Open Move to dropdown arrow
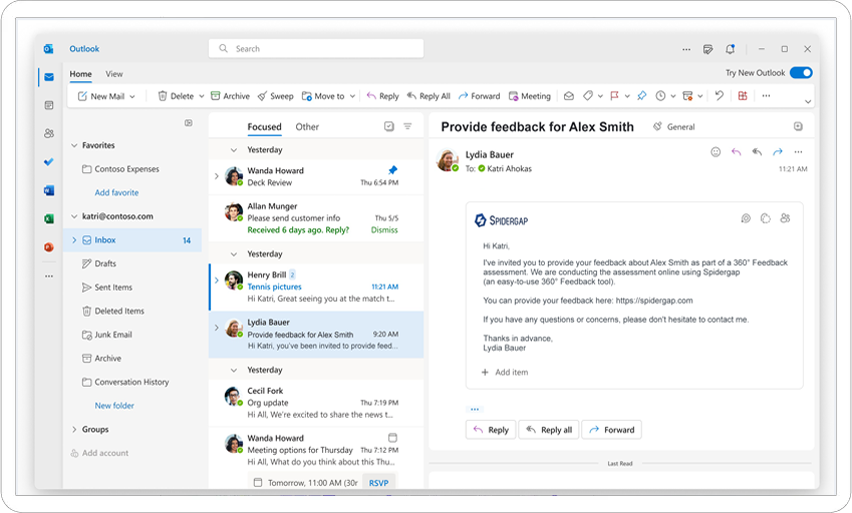The image size is (852, 513). click(x=352, y=97)
